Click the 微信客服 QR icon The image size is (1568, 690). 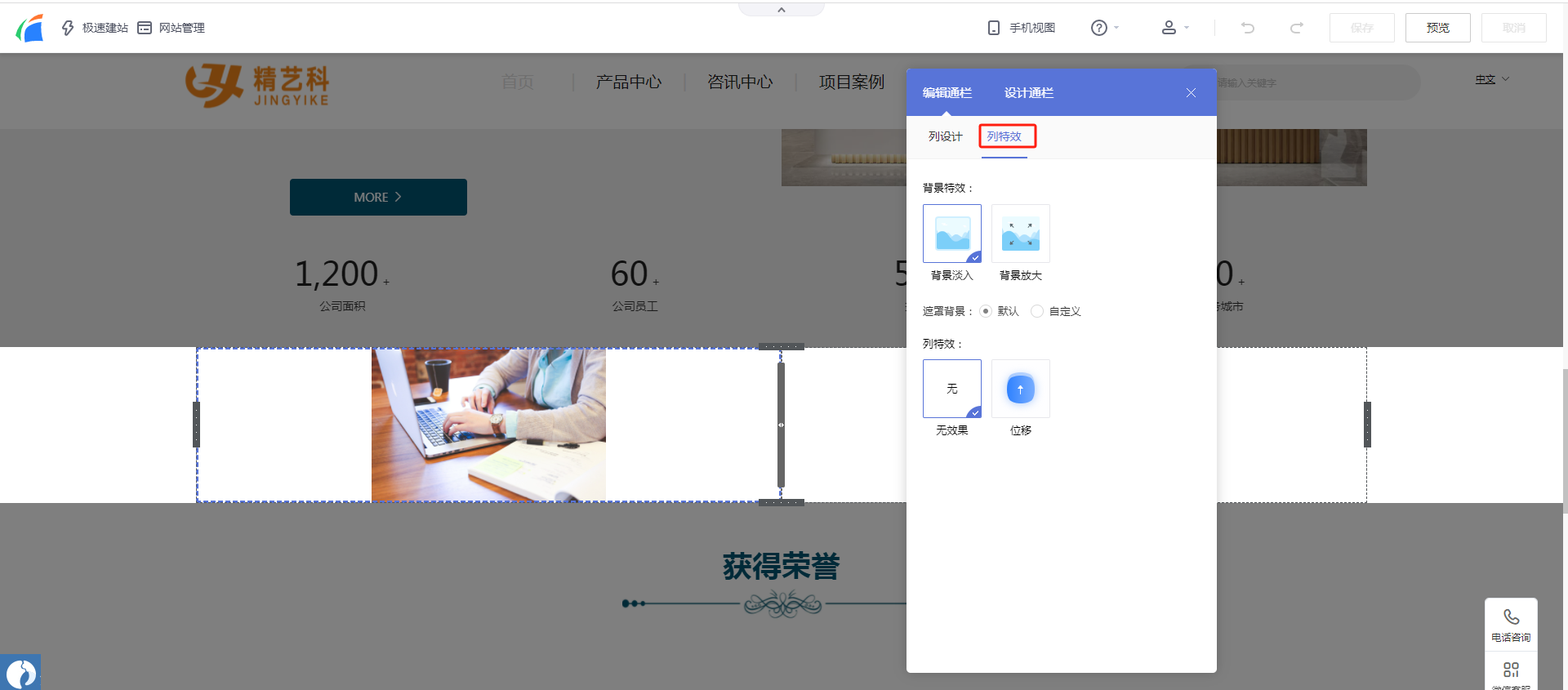tap(1511, 670)
